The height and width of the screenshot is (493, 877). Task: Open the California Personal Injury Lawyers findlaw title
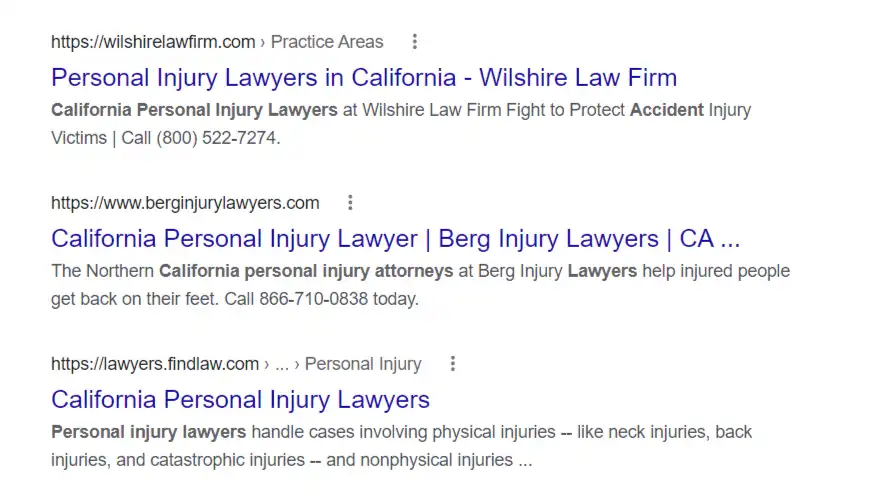click(241, 400)
